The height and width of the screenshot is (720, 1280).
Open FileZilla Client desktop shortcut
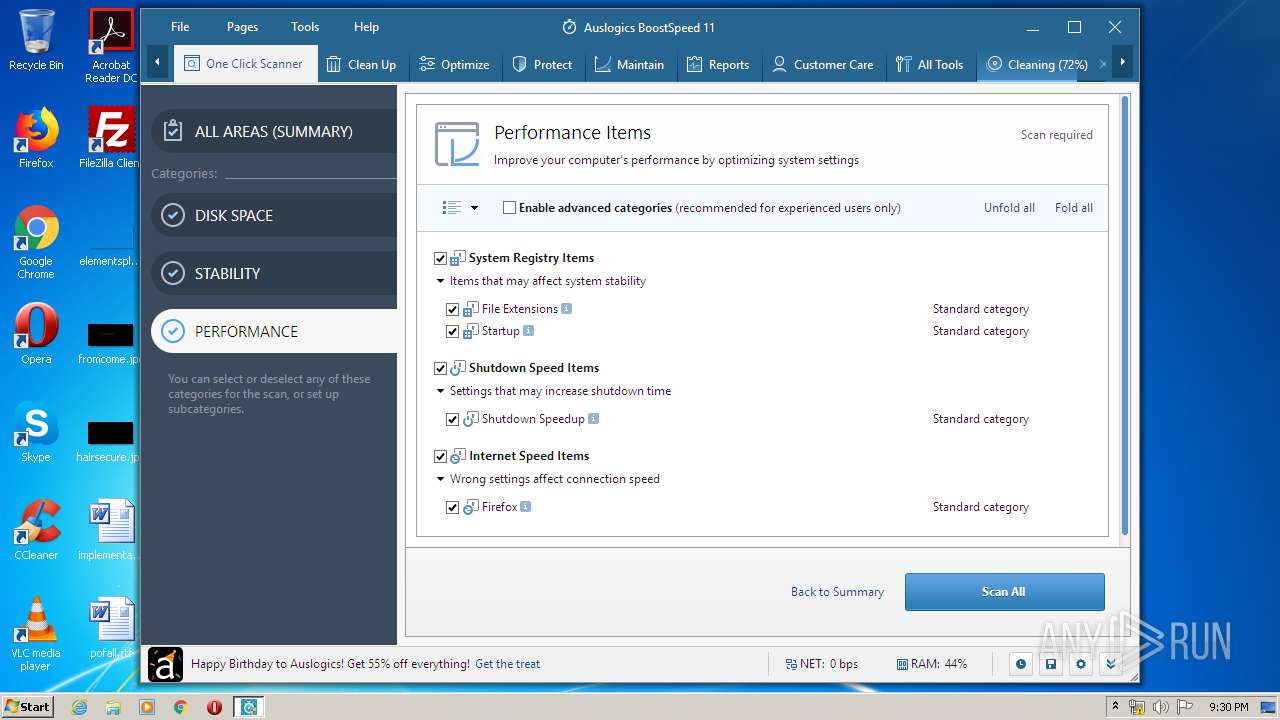click(x=111, y=138)
